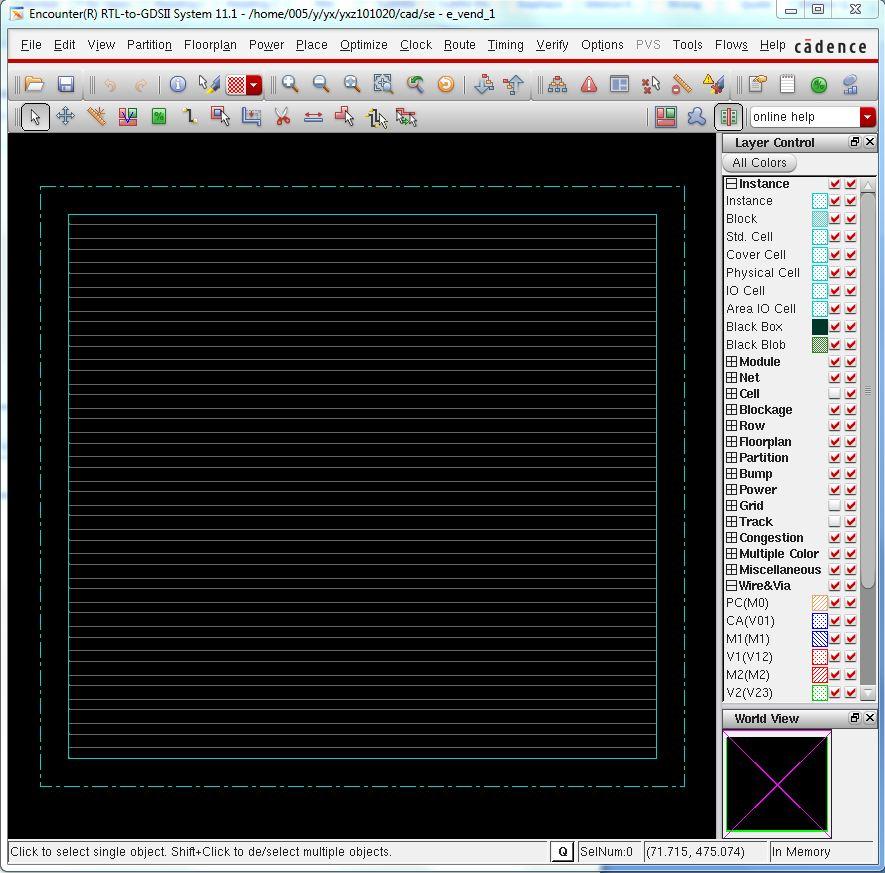Click the design hierarchy browser icon
Viewport: 885px width, 873px height.
click(557, 85)
